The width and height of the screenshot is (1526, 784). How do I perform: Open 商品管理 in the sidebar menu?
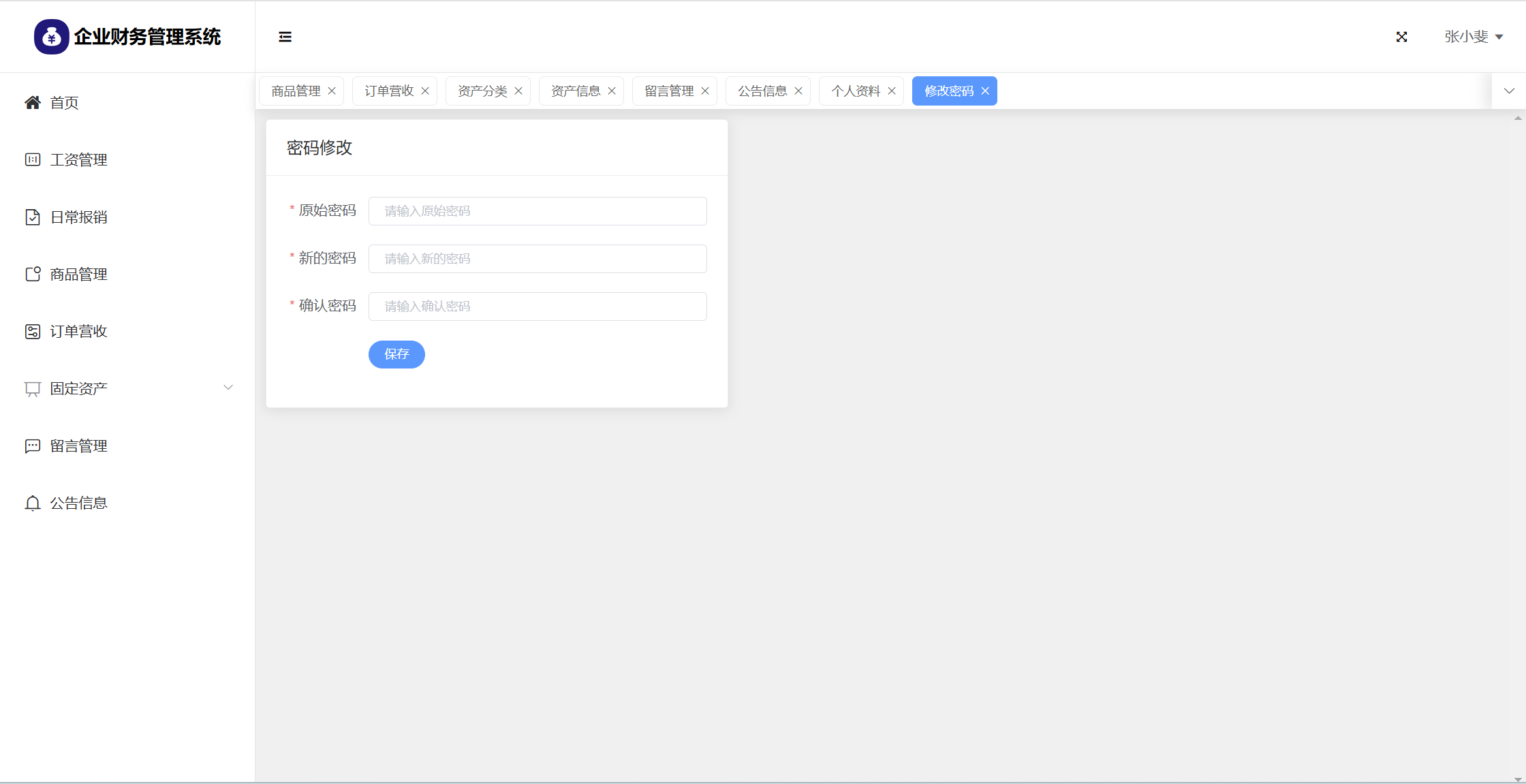tap(78, 275)
